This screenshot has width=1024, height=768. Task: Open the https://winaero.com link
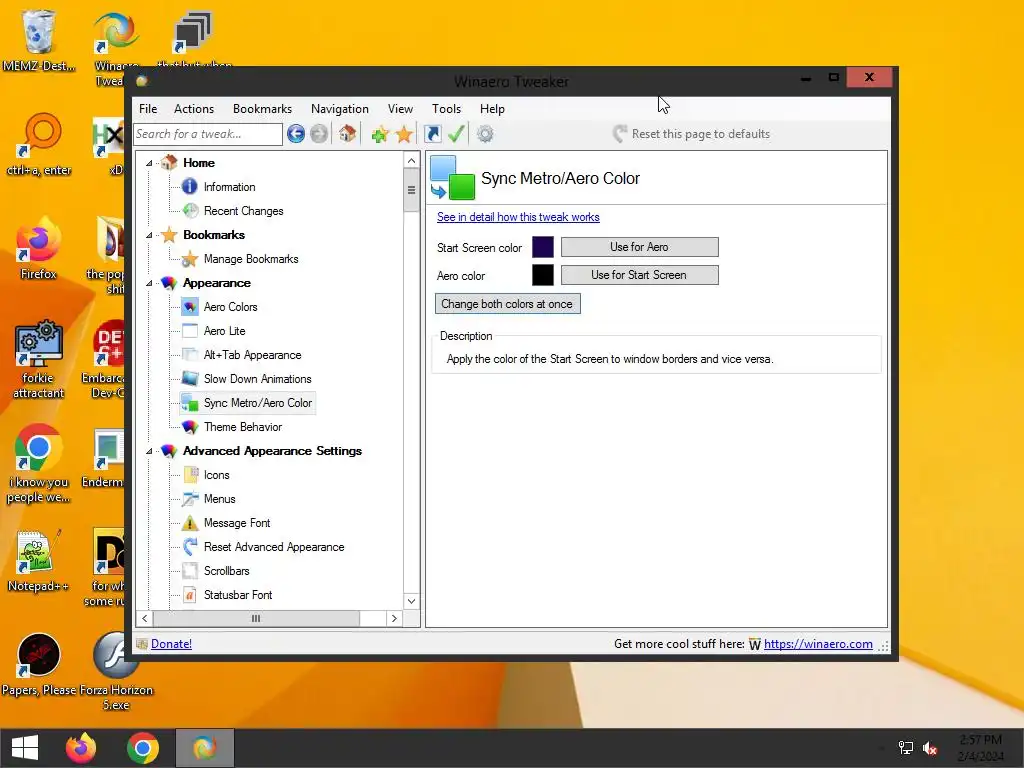pos(818,644)
